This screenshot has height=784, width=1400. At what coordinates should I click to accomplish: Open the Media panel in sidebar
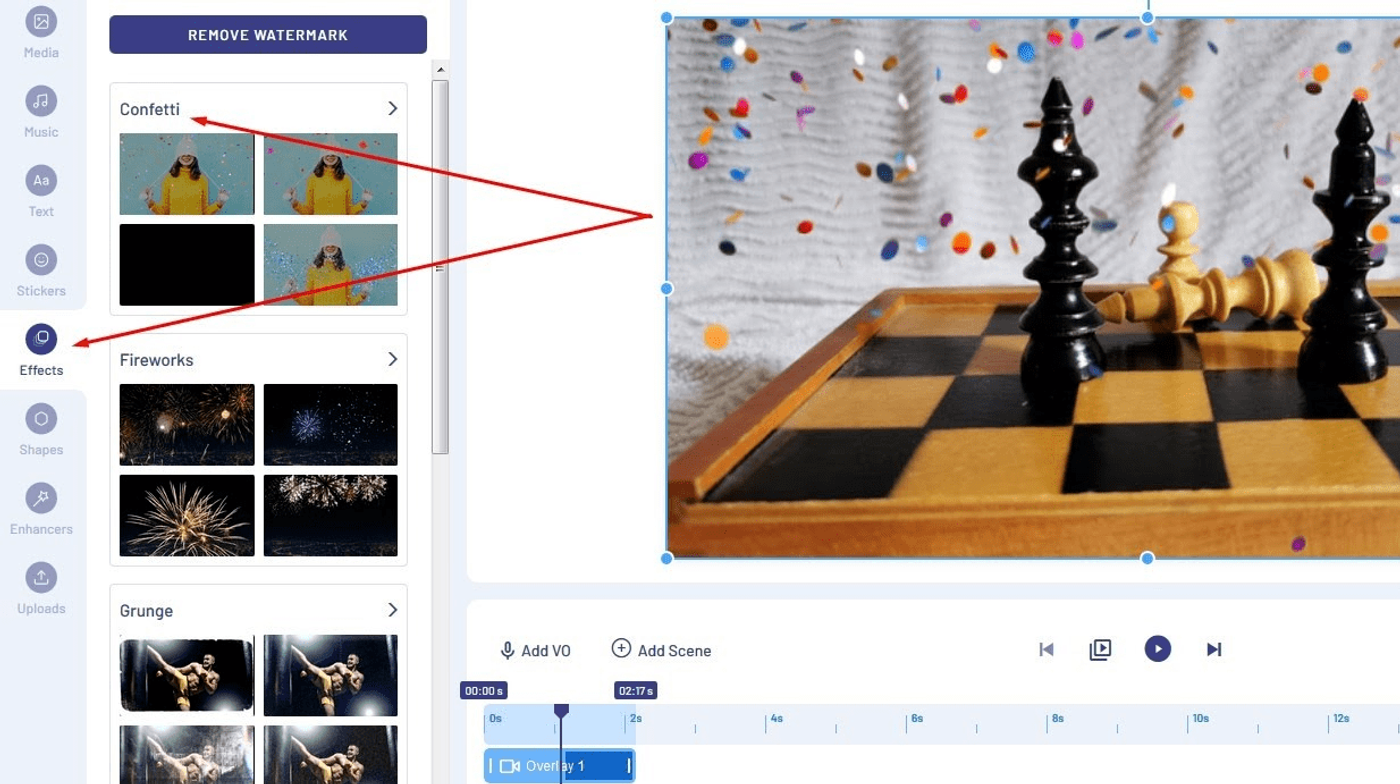pos(41,22)
